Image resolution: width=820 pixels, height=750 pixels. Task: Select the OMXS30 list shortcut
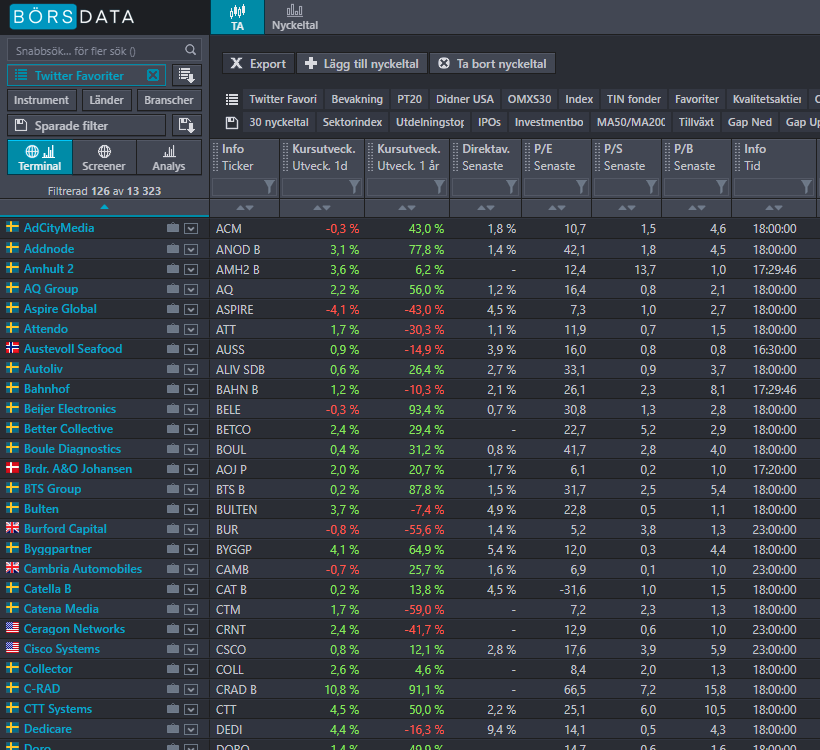point(529,99)
